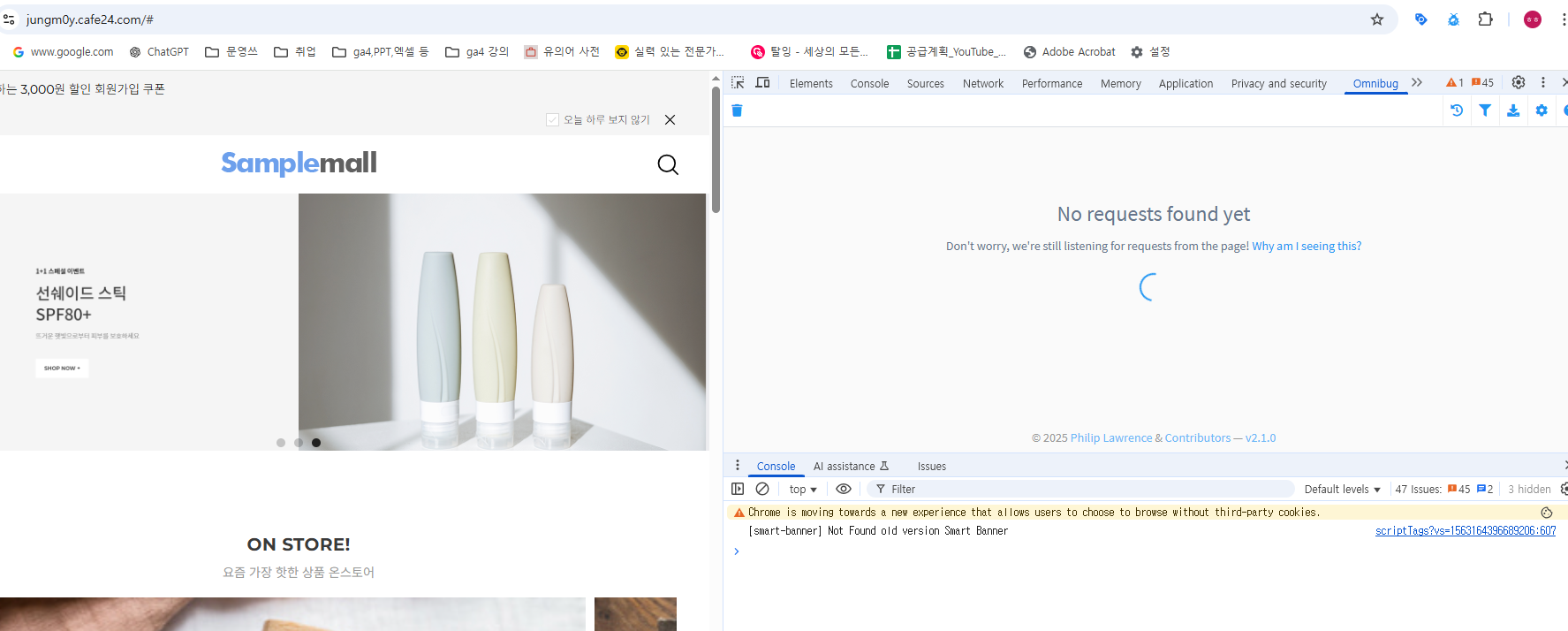The width and height of the screenshot is (1568, 631).
Task: Open the Adobe Acrobat bookmark
Action: click(1069, 52)
